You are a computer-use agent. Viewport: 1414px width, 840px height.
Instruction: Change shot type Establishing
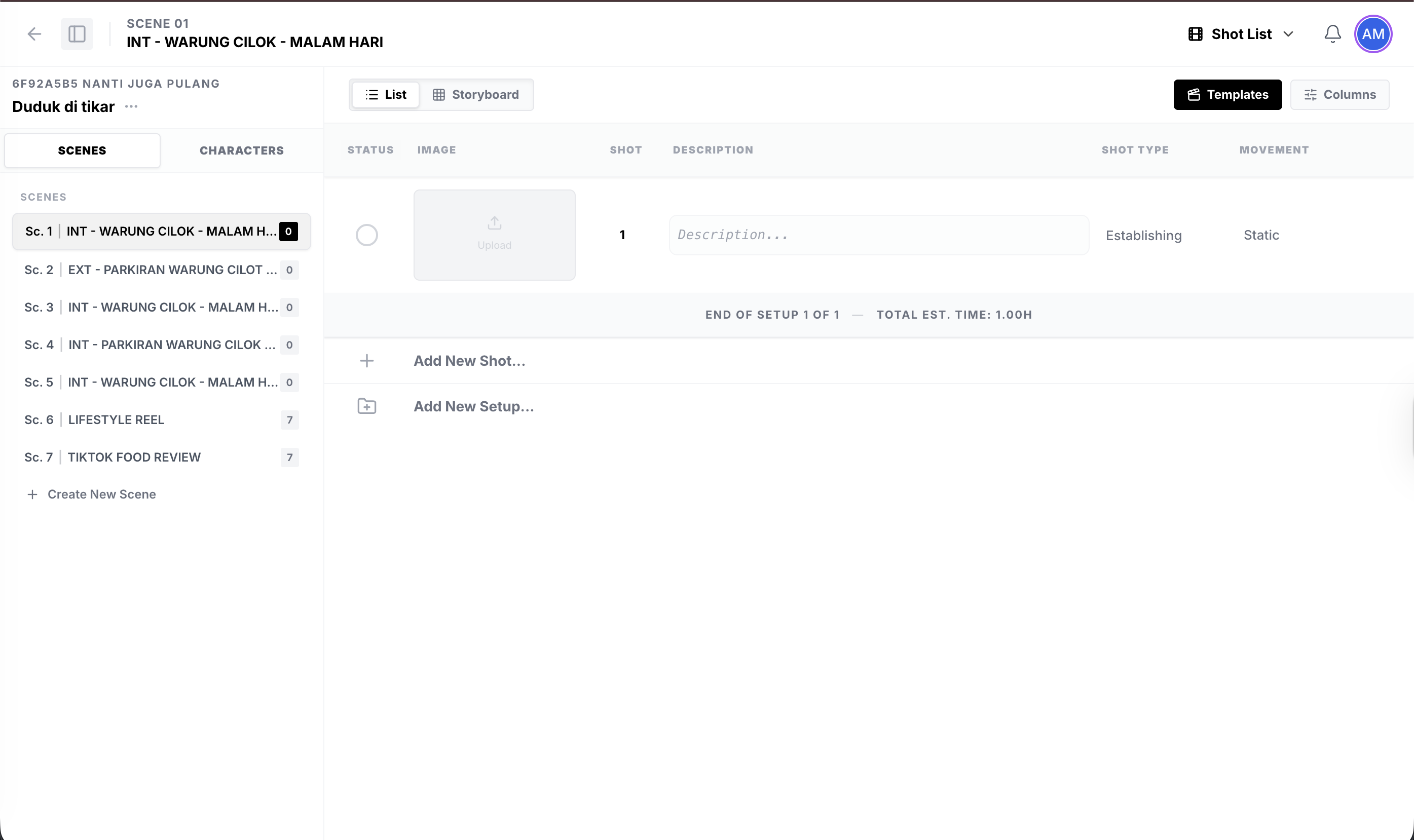coord(1143,236)
